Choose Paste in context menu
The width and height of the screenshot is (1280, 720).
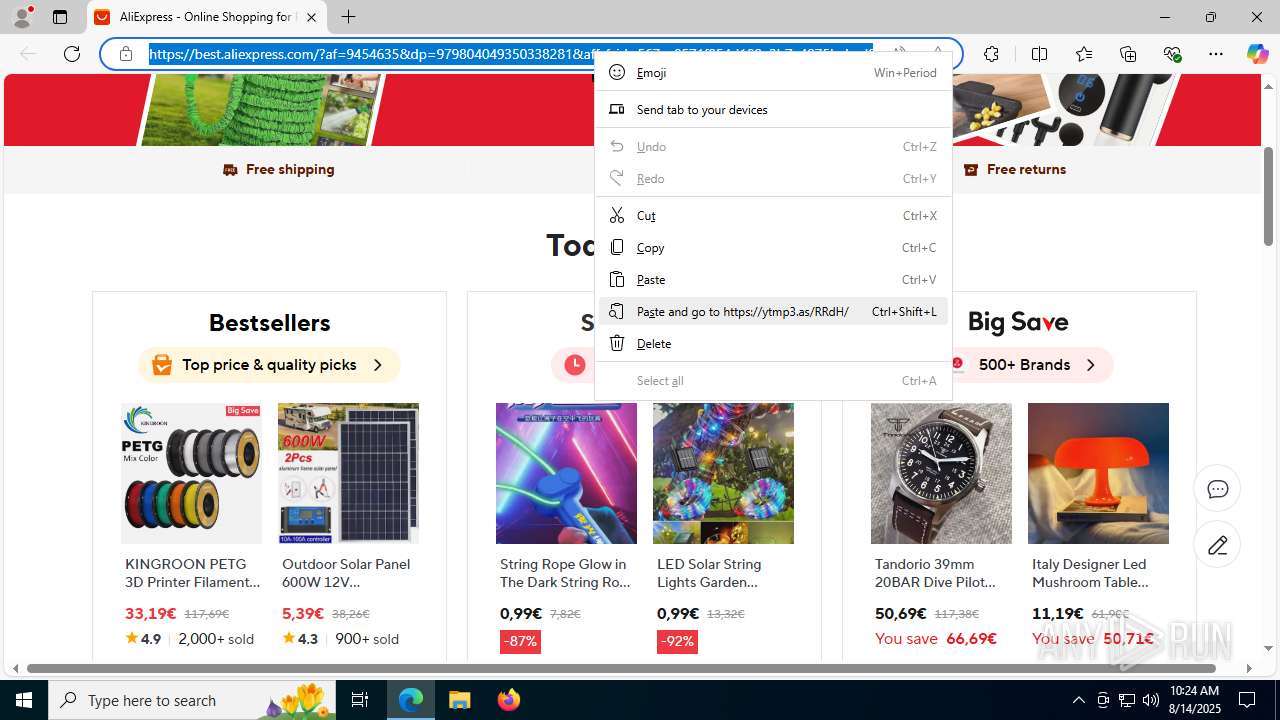(x=773, y=279)
